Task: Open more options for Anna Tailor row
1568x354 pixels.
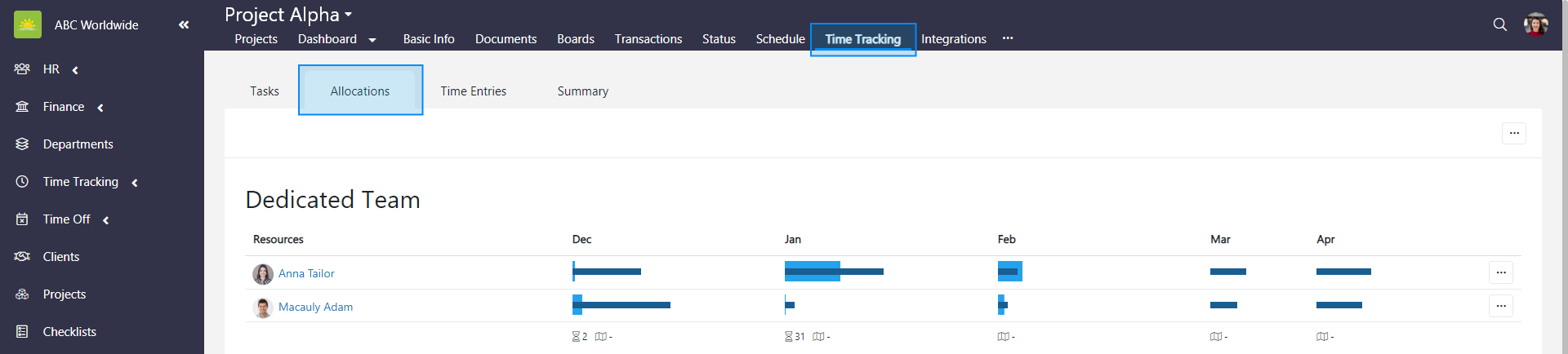Action: pos(1500,272)
